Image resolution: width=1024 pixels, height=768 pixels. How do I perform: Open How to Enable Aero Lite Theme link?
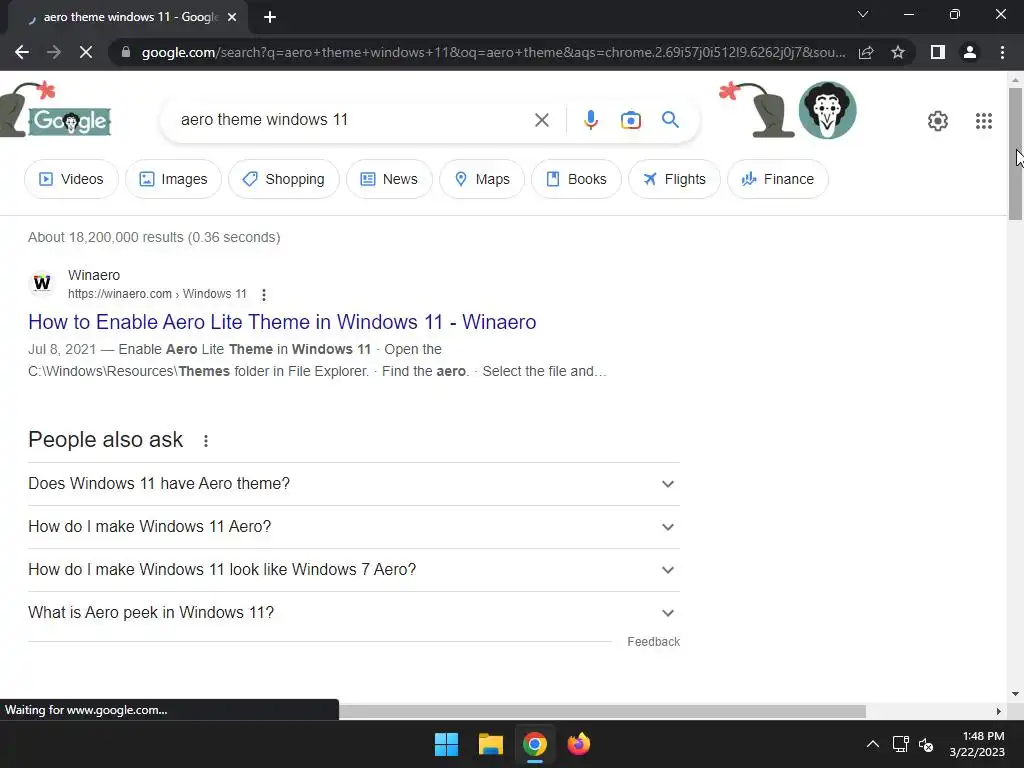pos(282,322)
